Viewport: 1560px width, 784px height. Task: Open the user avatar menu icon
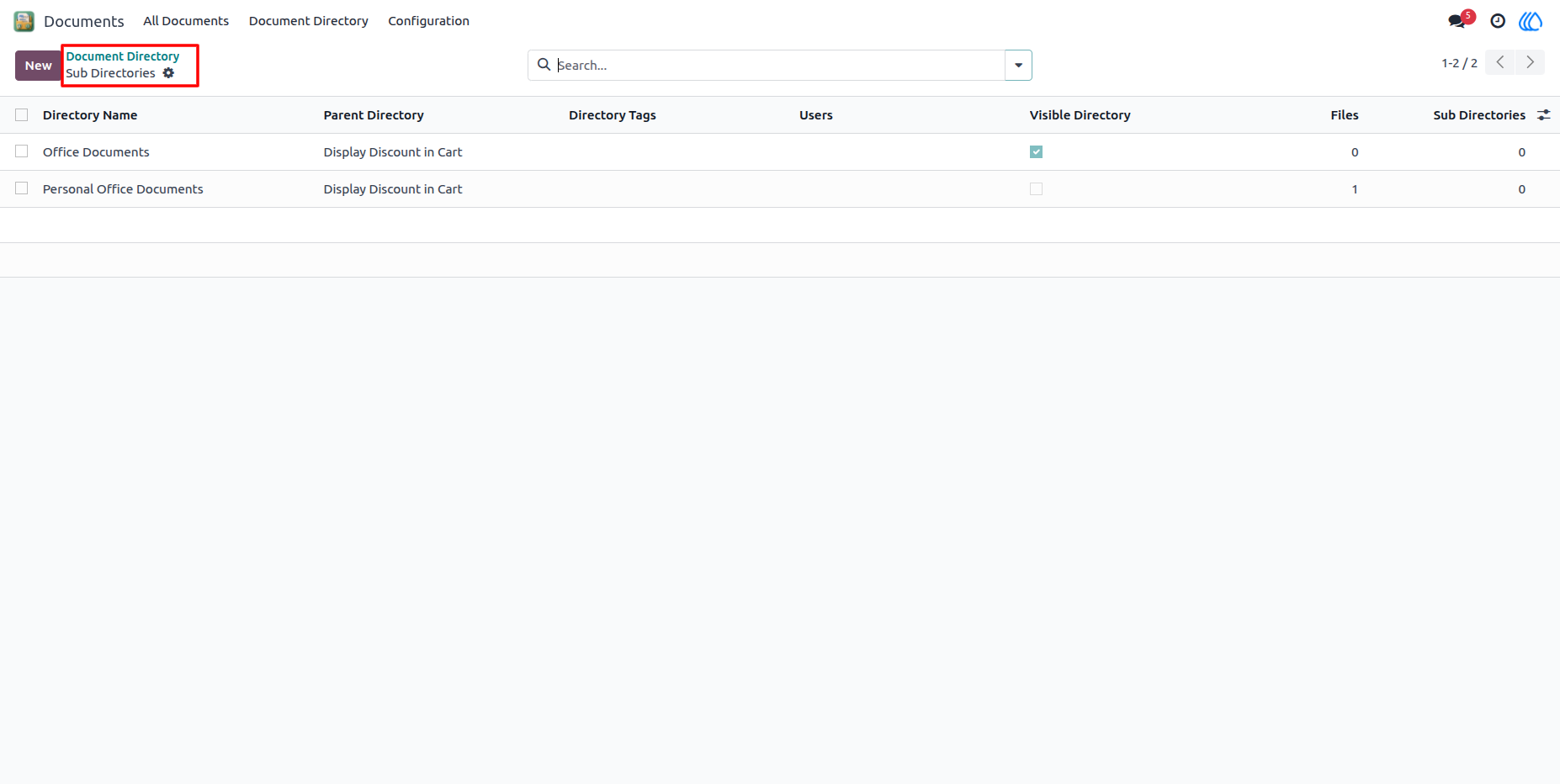point(1531,21)
